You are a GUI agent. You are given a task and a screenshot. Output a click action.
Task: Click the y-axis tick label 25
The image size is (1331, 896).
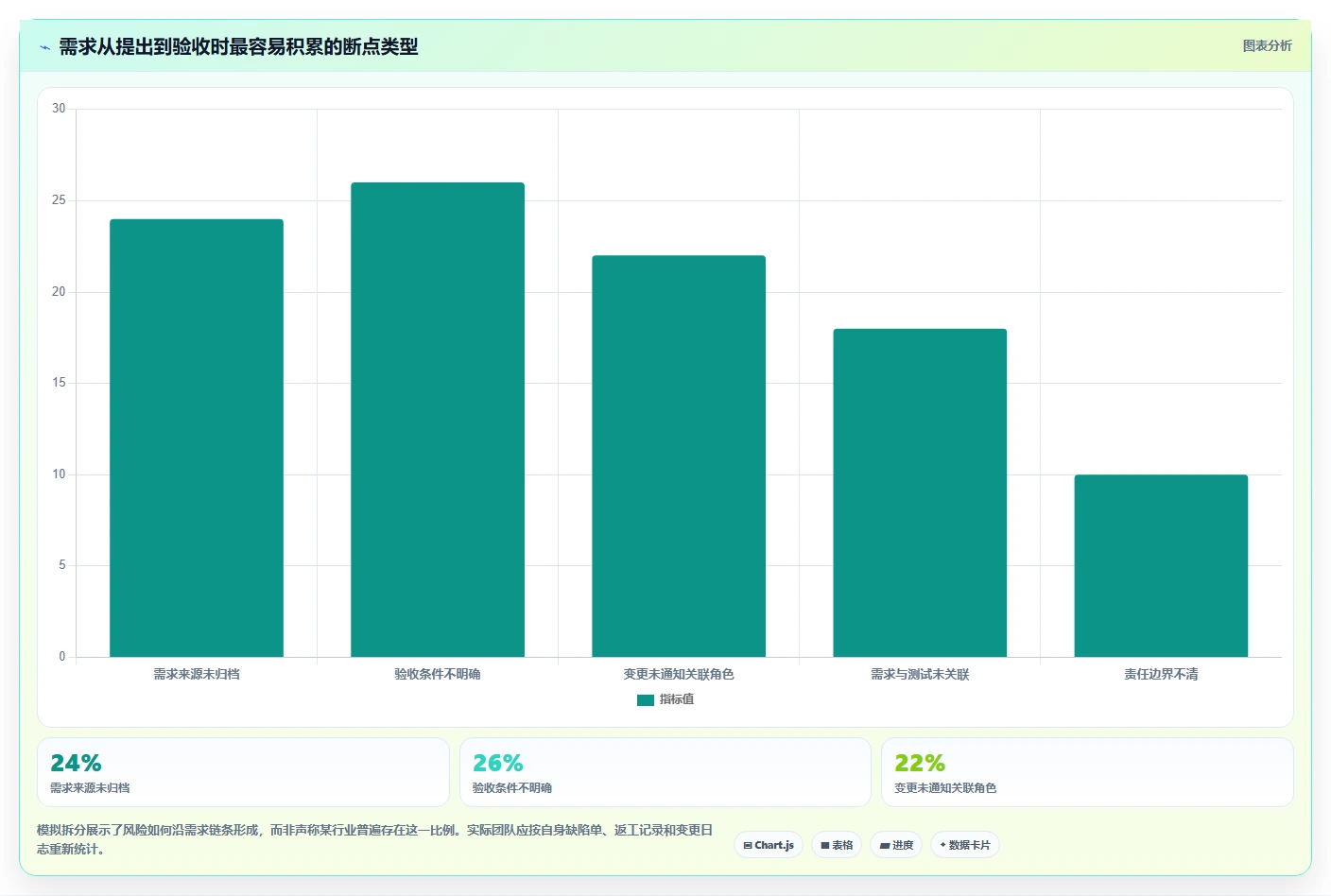(59, 200)
